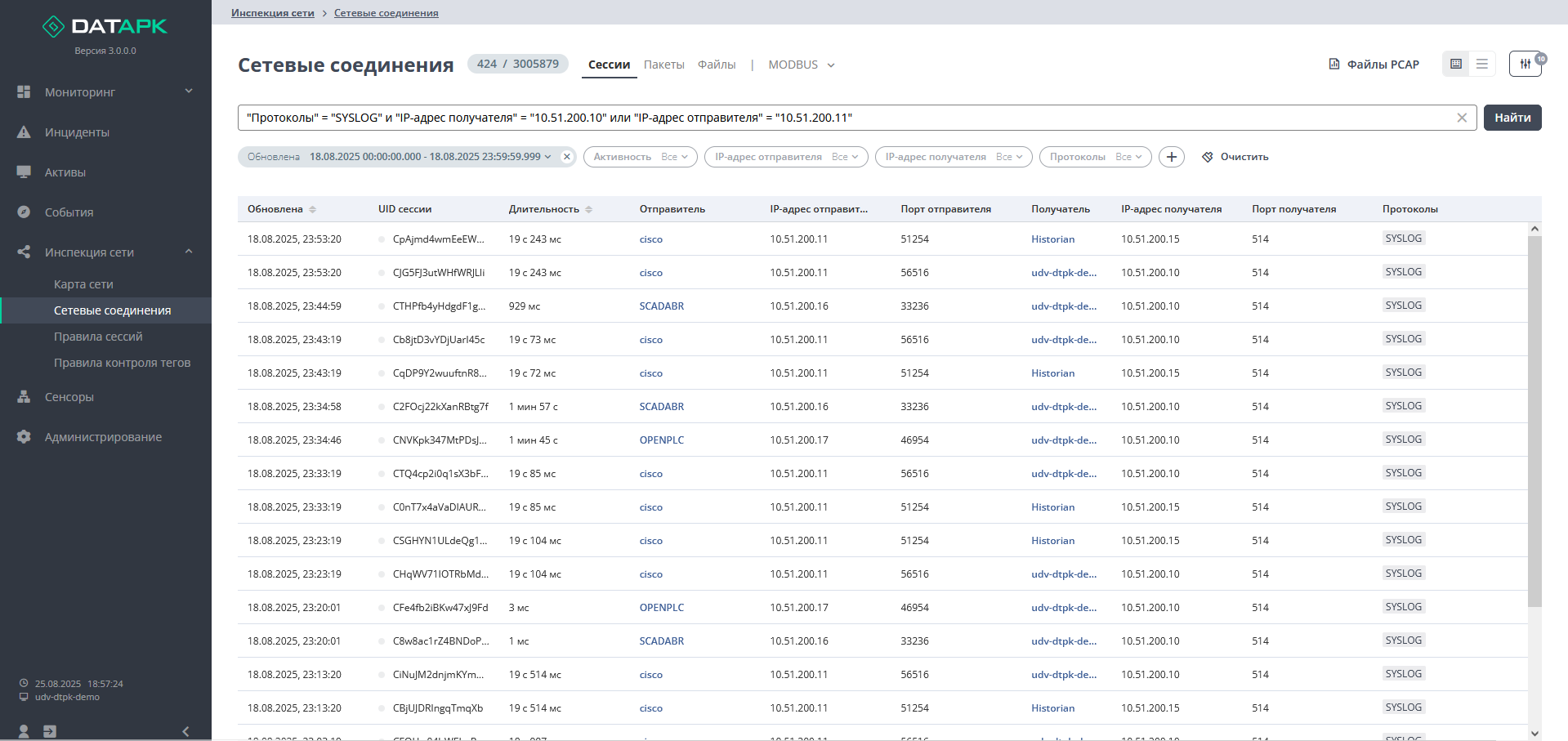Add a new filter with the plus button
The width and height of the screenshot is (1568, 741).
(x=1172, y=157)
